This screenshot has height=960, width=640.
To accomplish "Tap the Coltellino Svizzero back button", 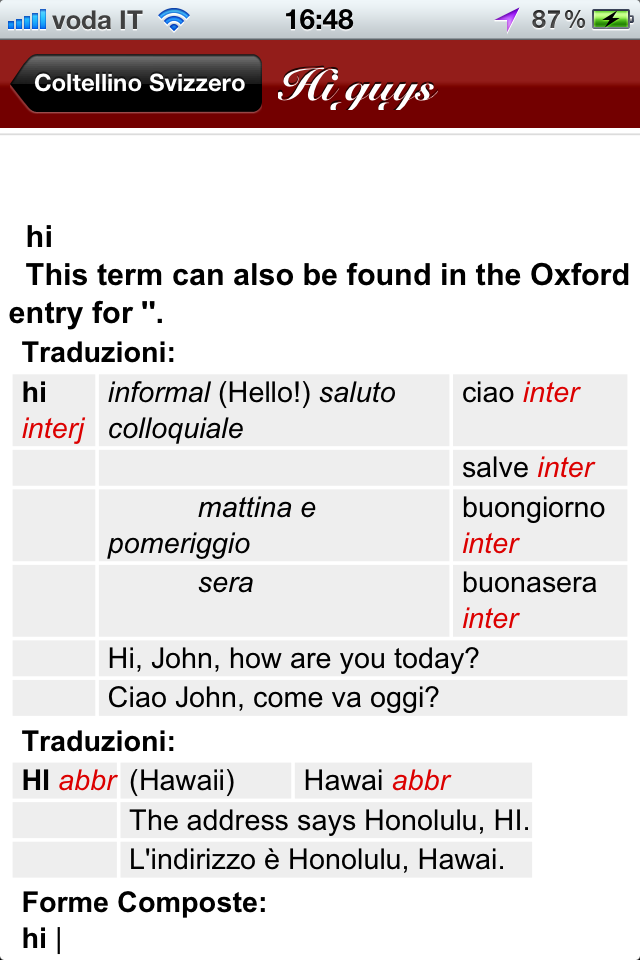I will 138,84.
